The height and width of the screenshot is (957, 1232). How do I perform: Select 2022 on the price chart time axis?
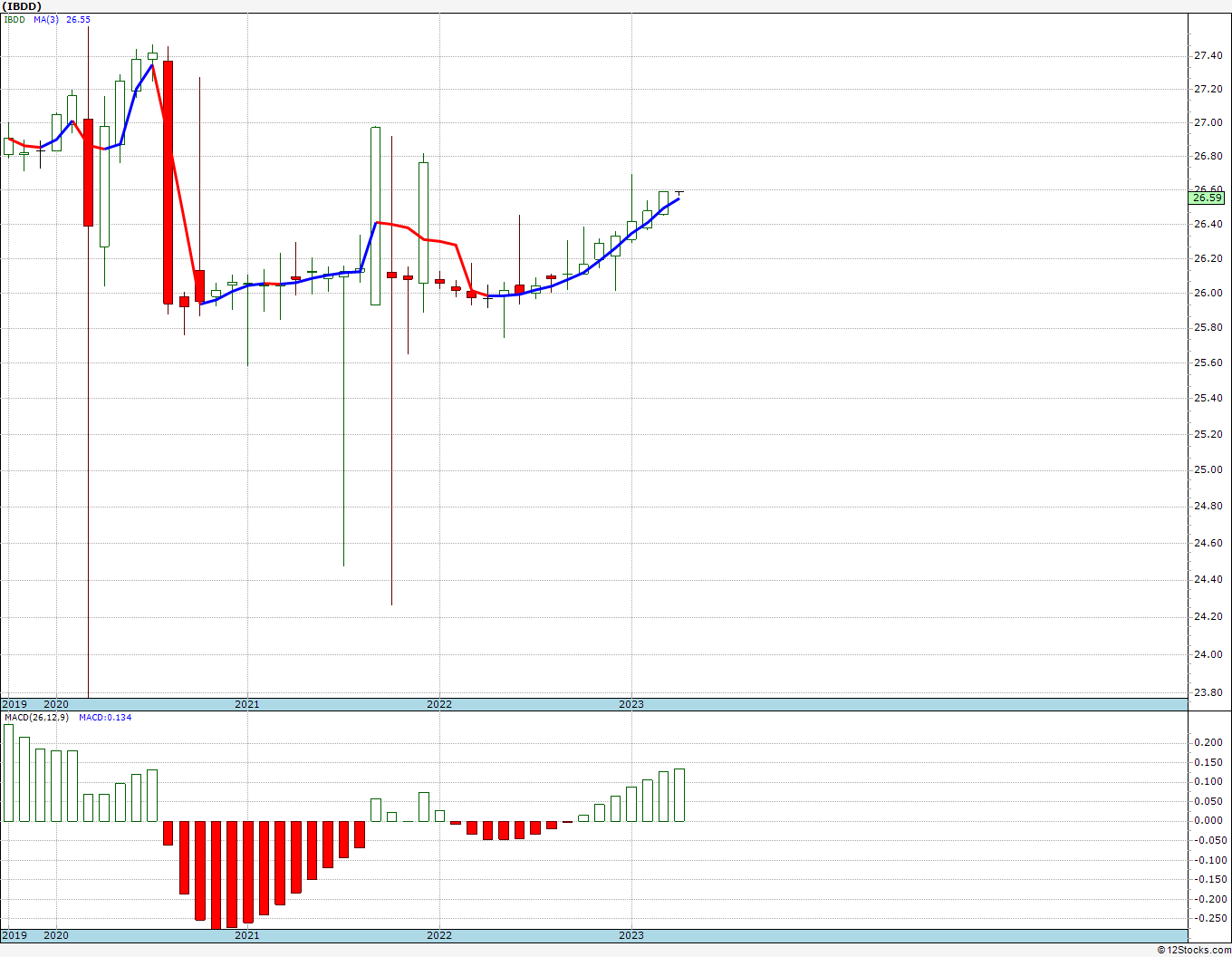(x=439, y=704)
